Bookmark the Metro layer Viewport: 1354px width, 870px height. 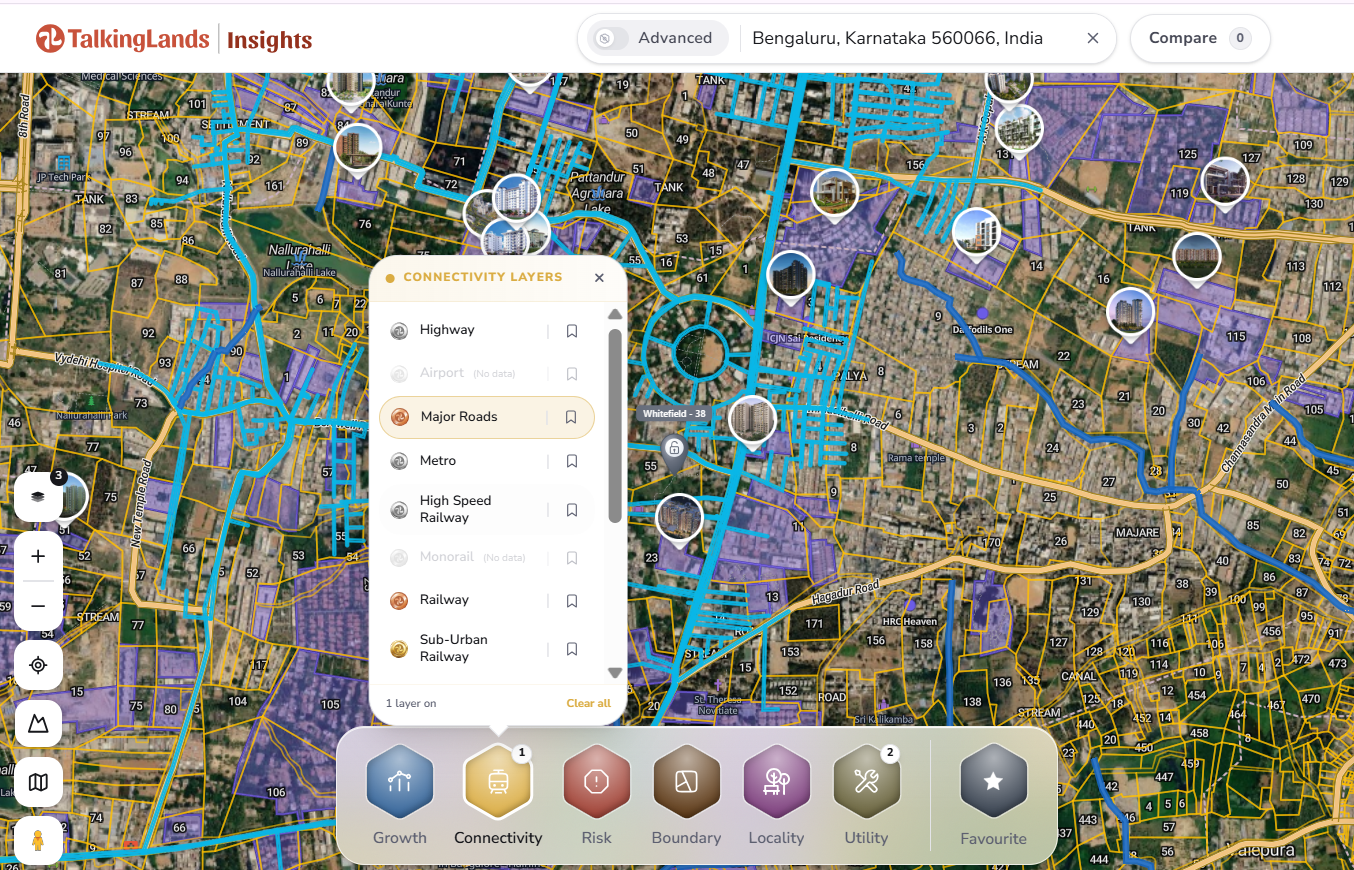pos(572,461)
